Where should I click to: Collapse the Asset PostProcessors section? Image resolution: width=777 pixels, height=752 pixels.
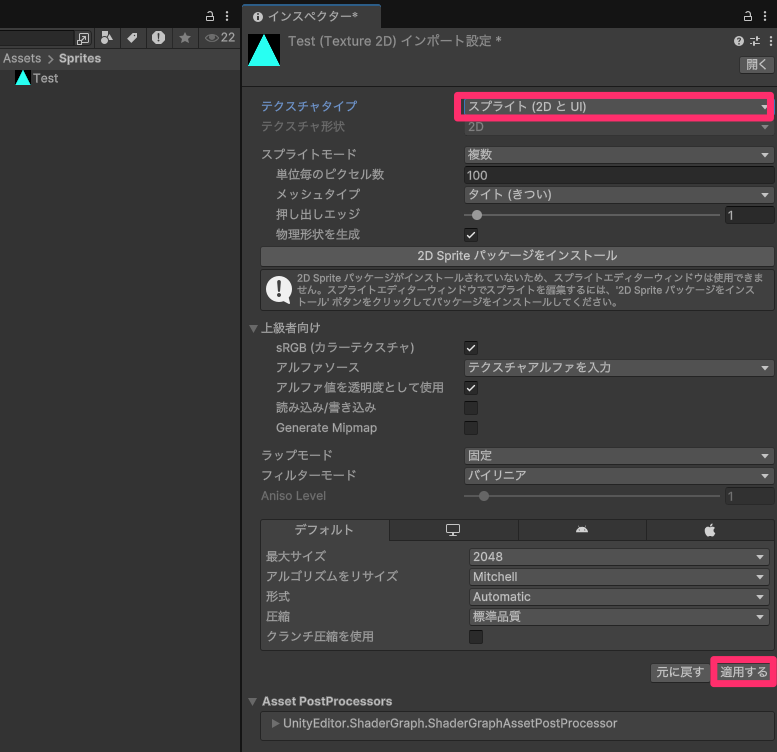pyautogui.click(x=253, y=701)
